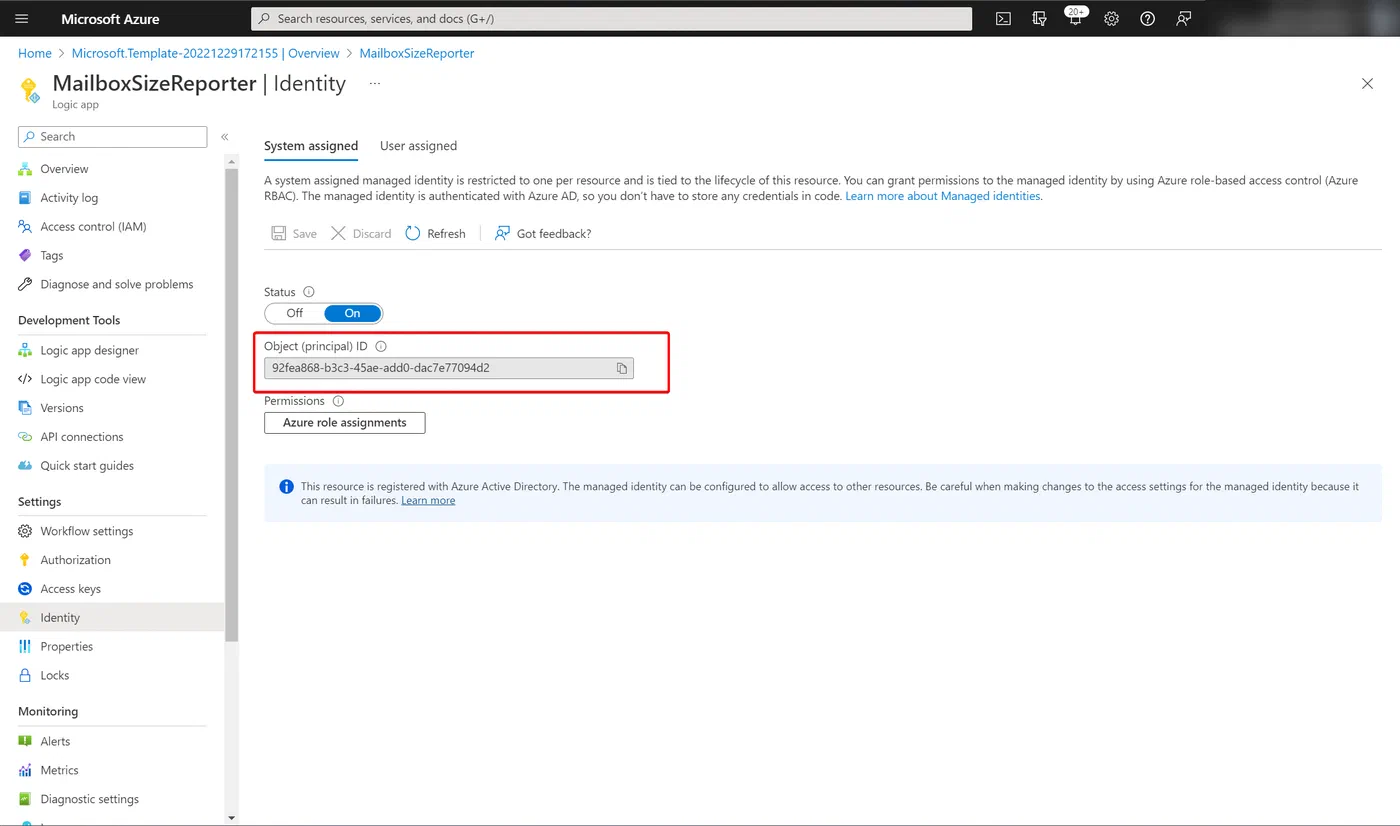Viewport: 1400px width, 826px height.
Task: Click the left menu scrollbar down arrow
Action: point(232,818)
